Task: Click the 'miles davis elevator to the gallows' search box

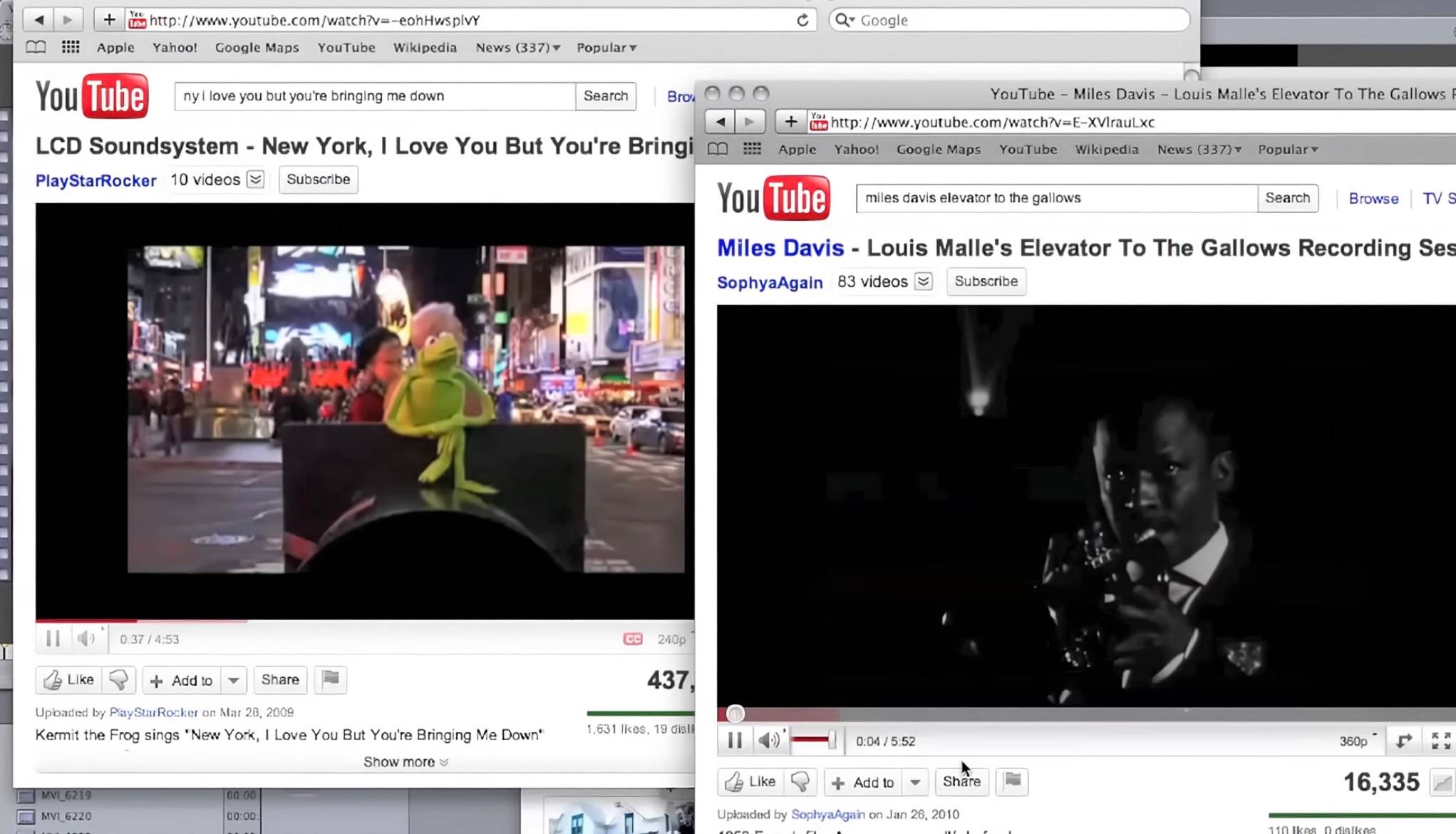Action: click(1057, 198)
